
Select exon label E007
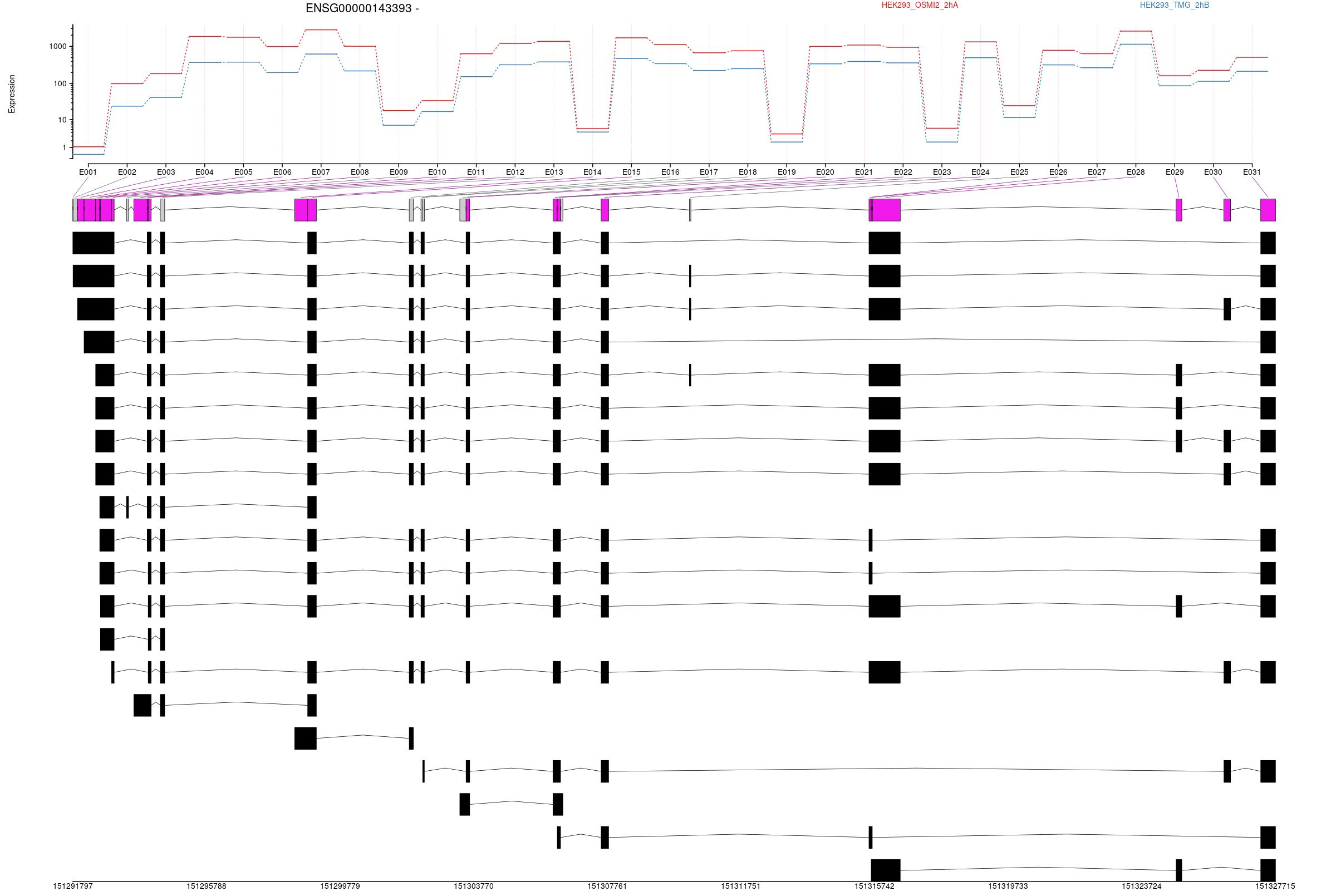pos(321,172)
